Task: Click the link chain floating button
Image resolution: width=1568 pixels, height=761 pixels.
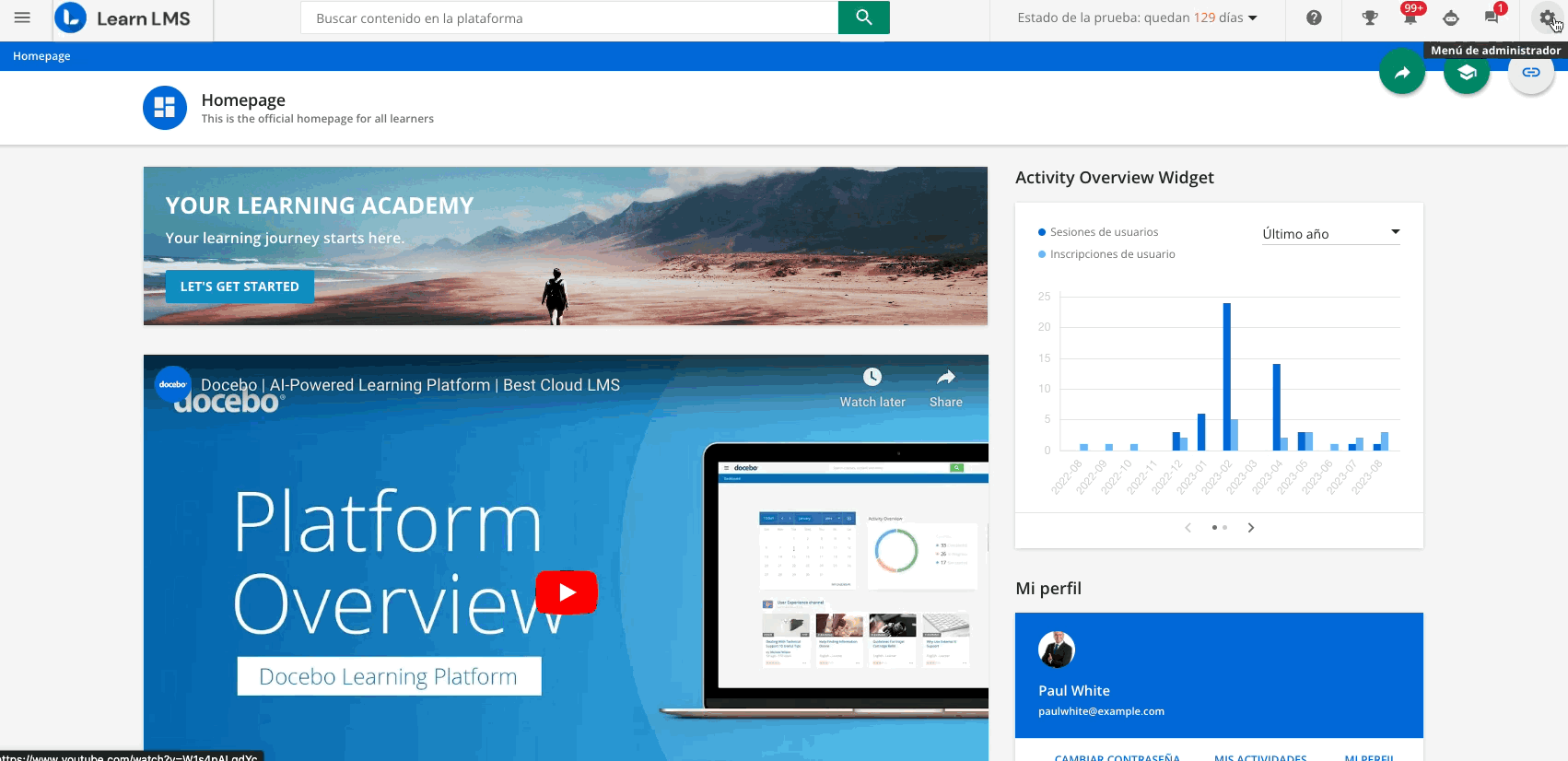Action: 1531,73
